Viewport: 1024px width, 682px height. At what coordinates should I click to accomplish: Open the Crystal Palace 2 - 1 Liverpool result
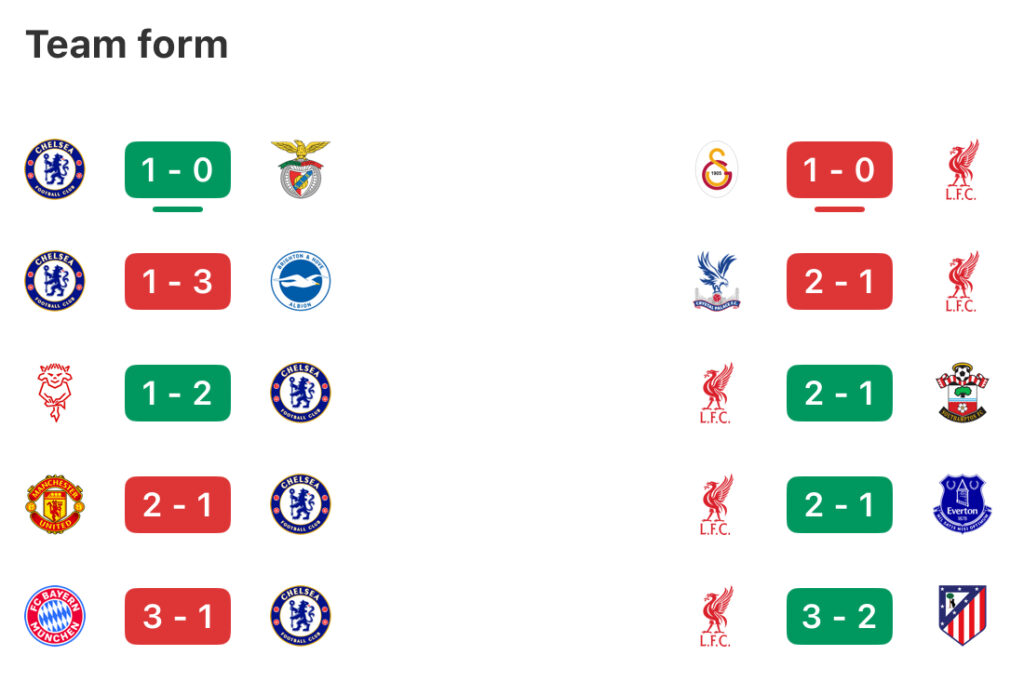click(839, 281)
